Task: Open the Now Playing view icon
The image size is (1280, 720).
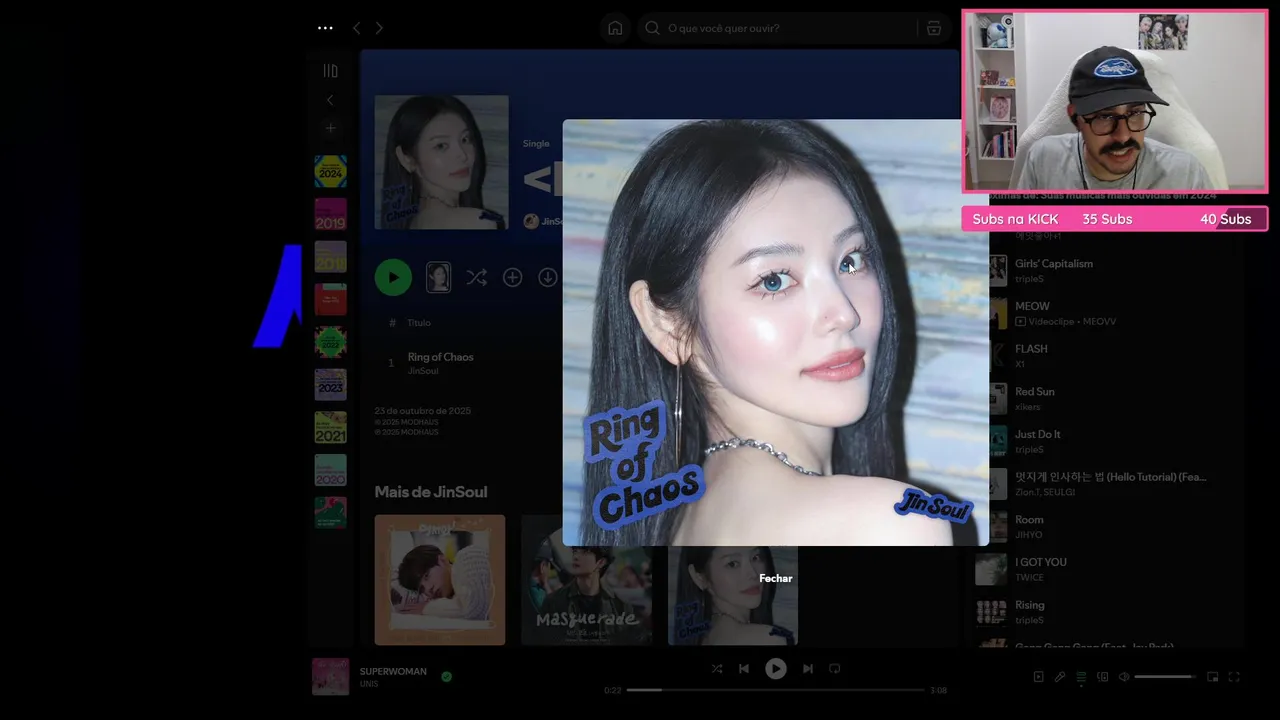Action: 1038,677
